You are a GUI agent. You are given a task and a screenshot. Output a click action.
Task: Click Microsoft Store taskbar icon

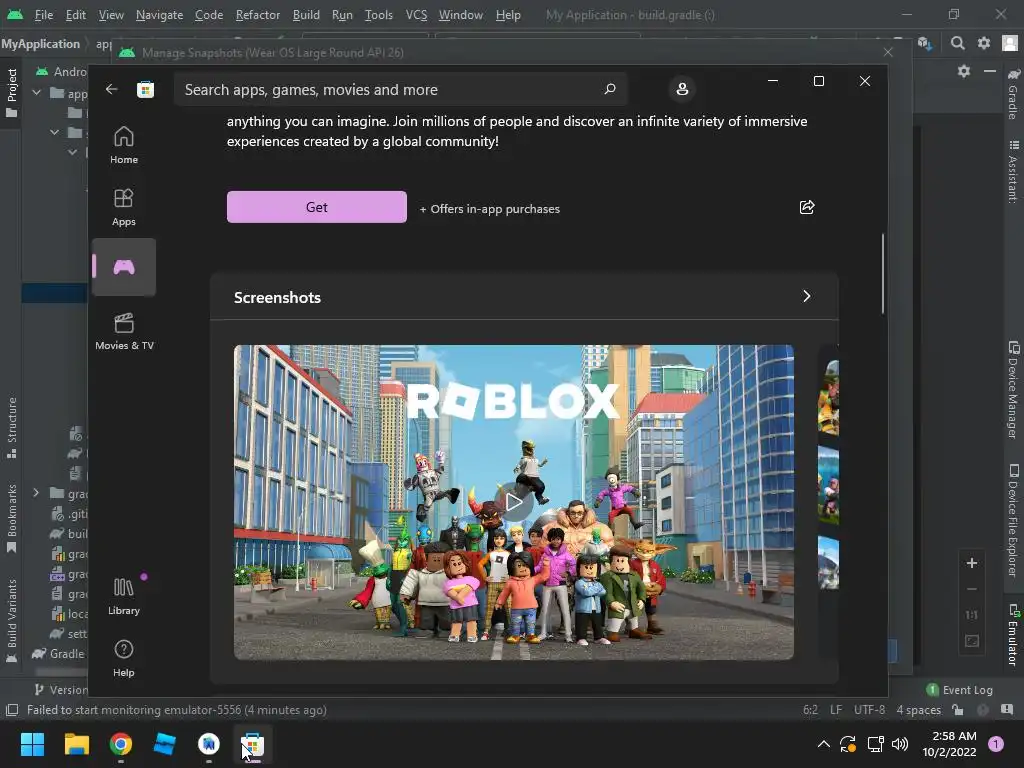(x=252, y=744)
